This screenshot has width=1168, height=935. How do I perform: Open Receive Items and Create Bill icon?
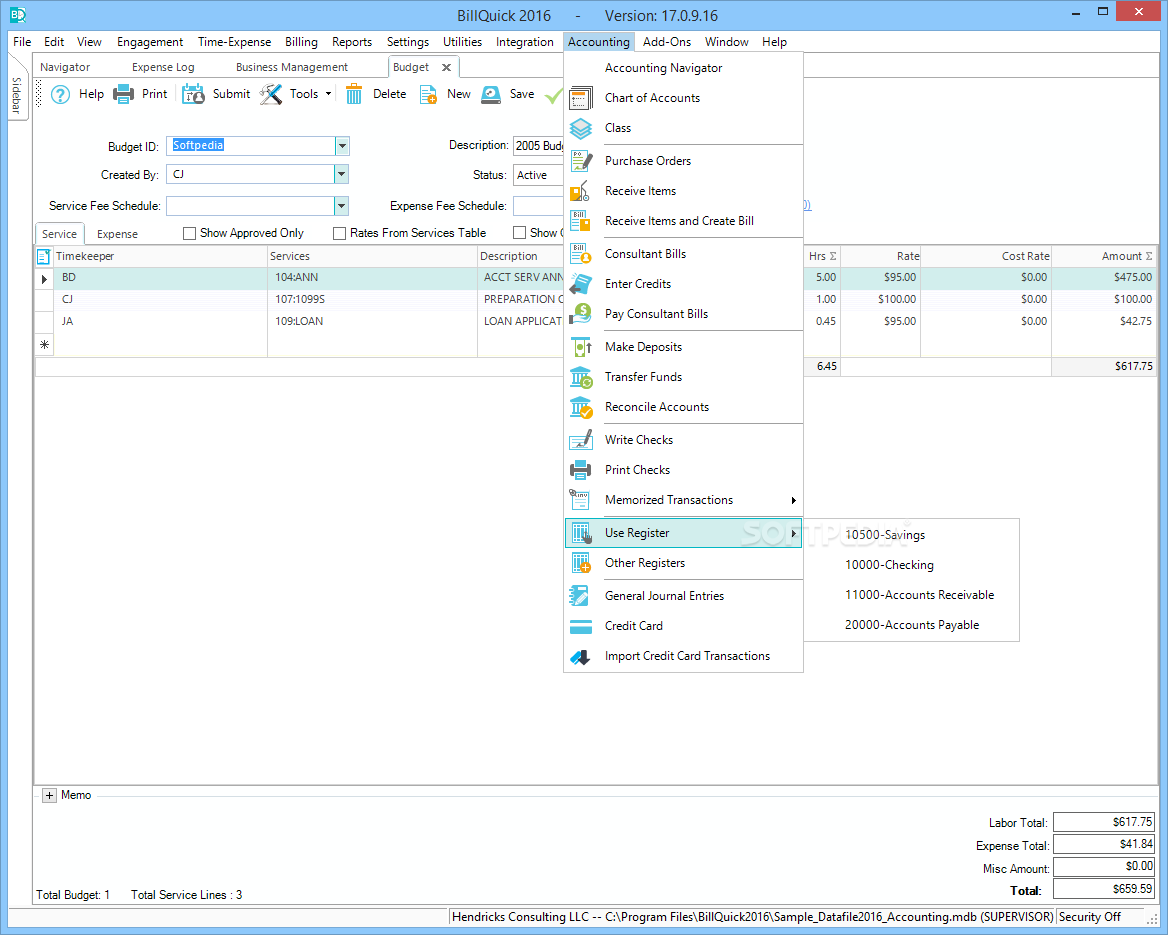[x=580, y=221]
